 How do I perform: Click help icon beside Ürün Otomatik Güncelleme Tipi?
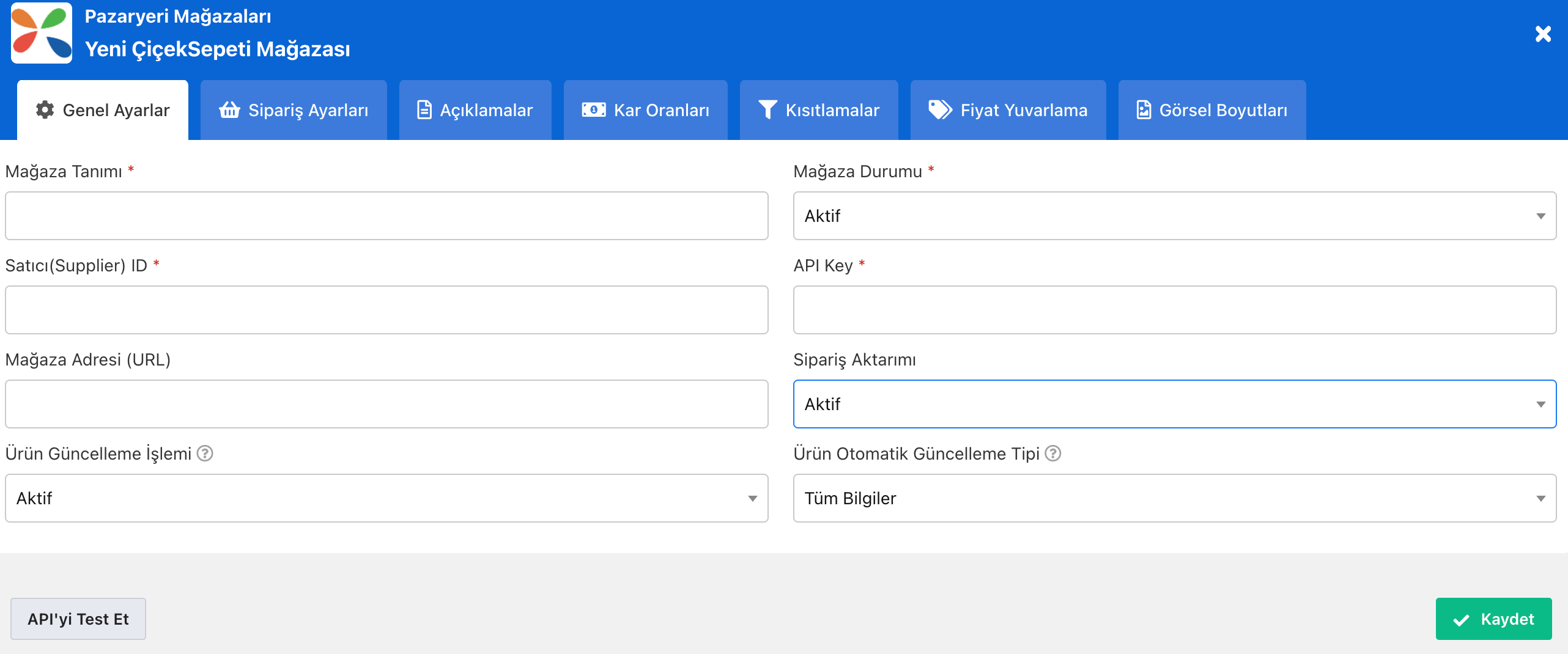[1052, 454]
